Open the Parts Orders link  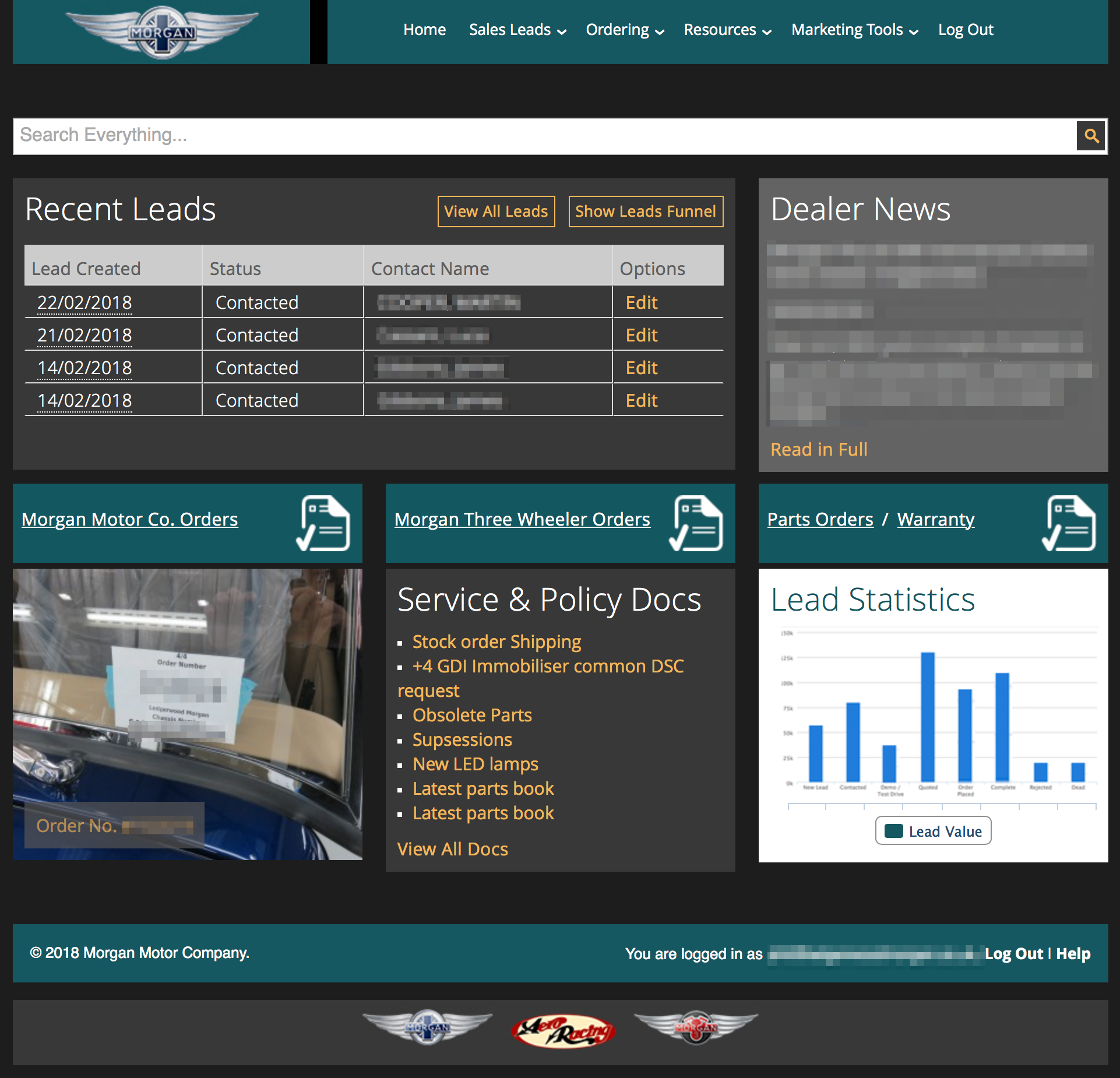pyautogui.click(x=820, y=519)
